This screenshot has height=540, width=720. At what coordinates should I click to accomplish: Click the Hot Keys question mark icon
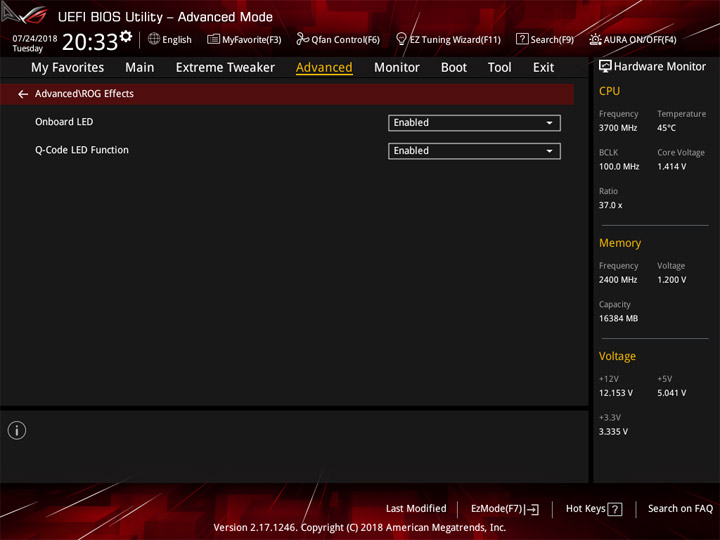coord(615,509)
